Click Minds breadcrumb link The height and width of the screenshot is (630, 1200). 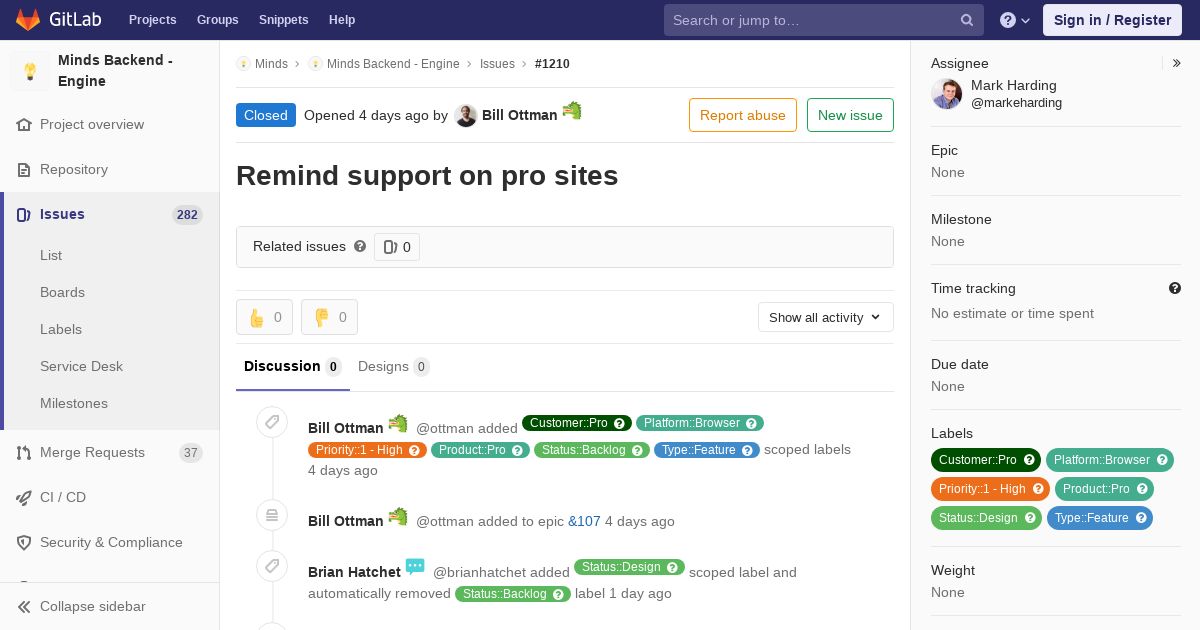click(271, 64)
